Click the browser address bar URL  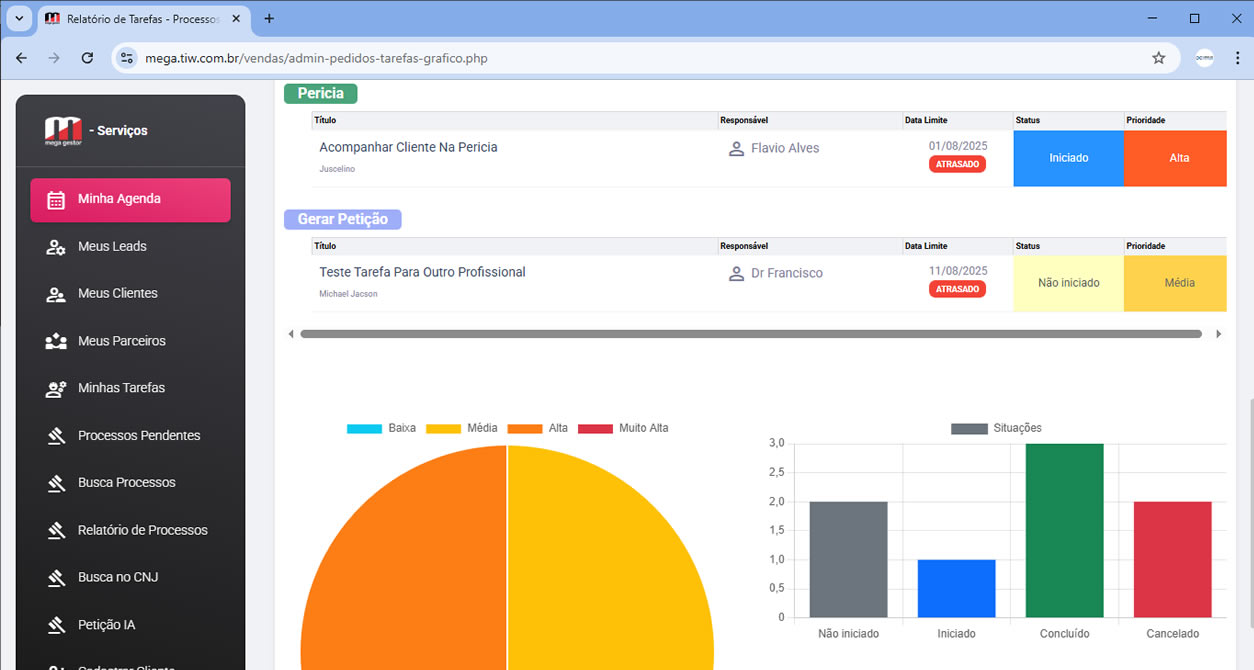(x=316, y=58)
